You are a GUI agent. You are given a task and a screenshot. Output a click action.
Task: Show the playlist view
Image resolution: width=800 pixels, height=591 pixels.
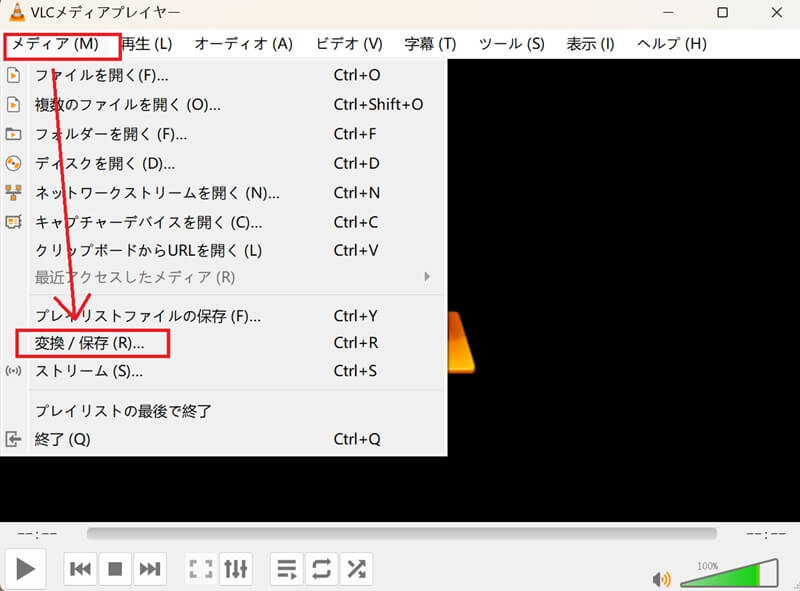287,569
